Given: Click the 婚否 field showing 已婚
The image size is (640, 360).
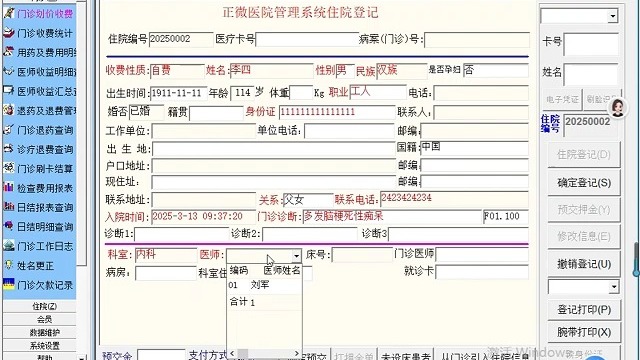Looking at the screenshot, I should [x=146, y=112].
